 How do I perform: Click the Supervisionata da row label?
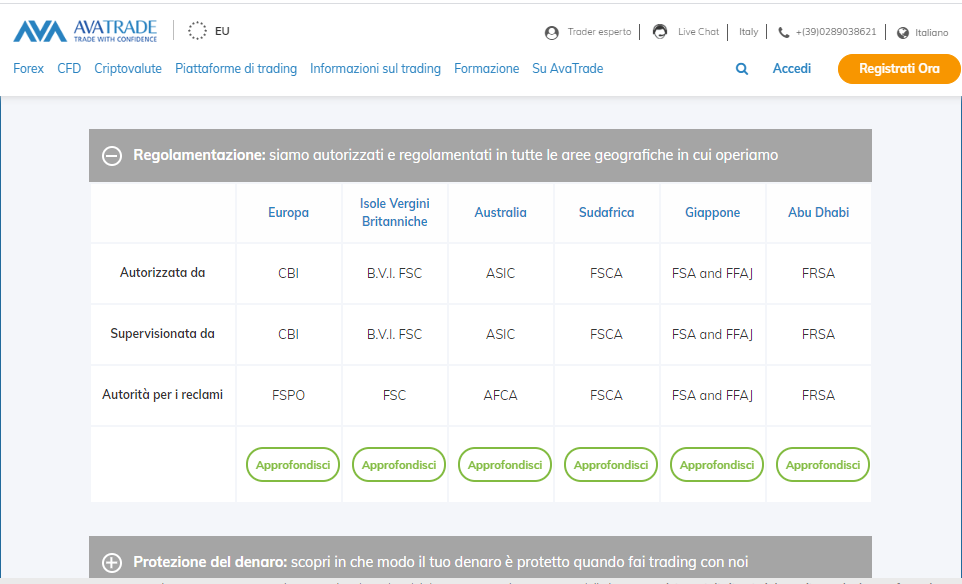[x=162, y=334]
